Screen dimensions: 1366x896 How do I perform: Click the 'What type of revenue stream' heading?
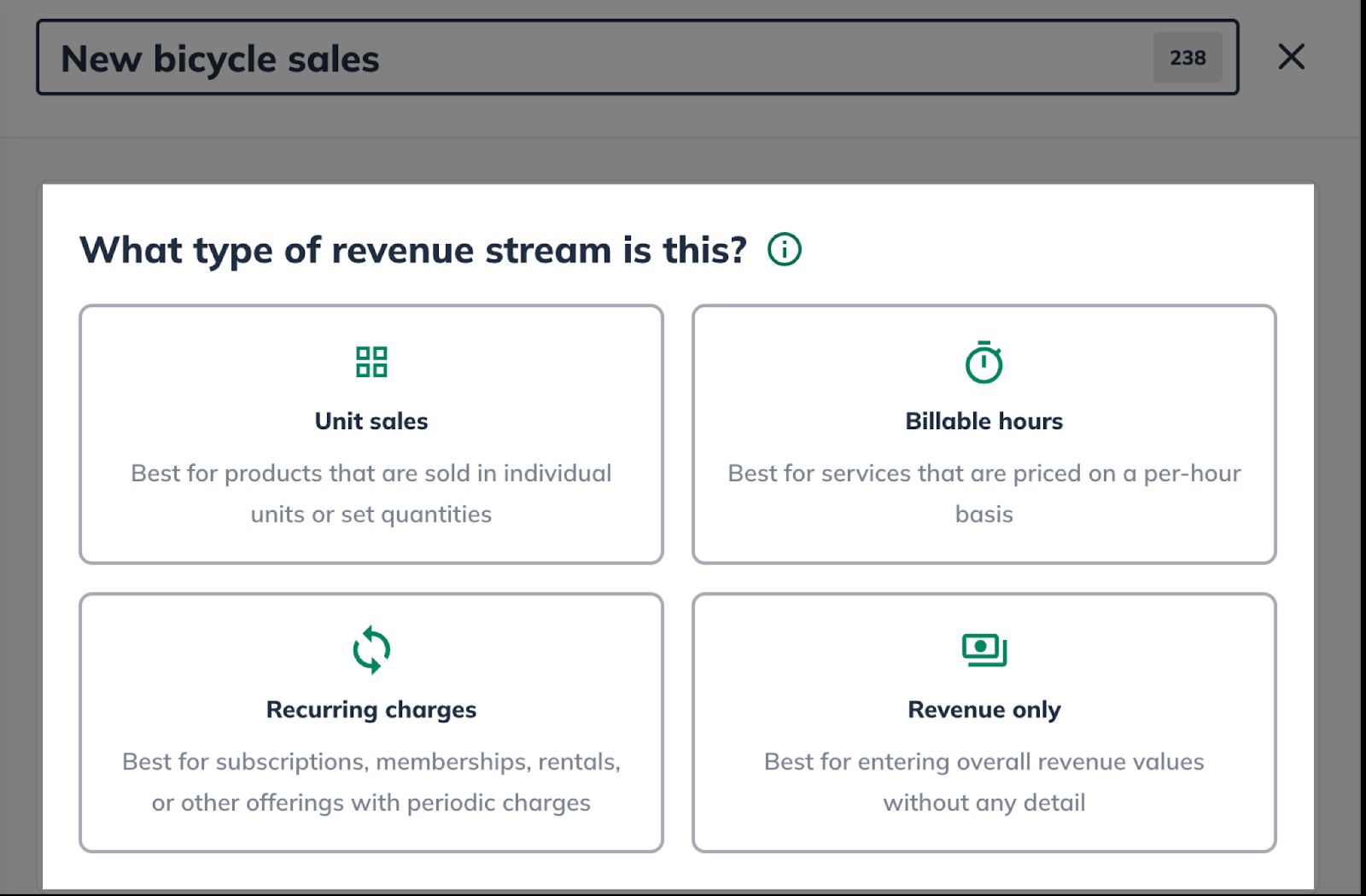[x=413, y=251]
